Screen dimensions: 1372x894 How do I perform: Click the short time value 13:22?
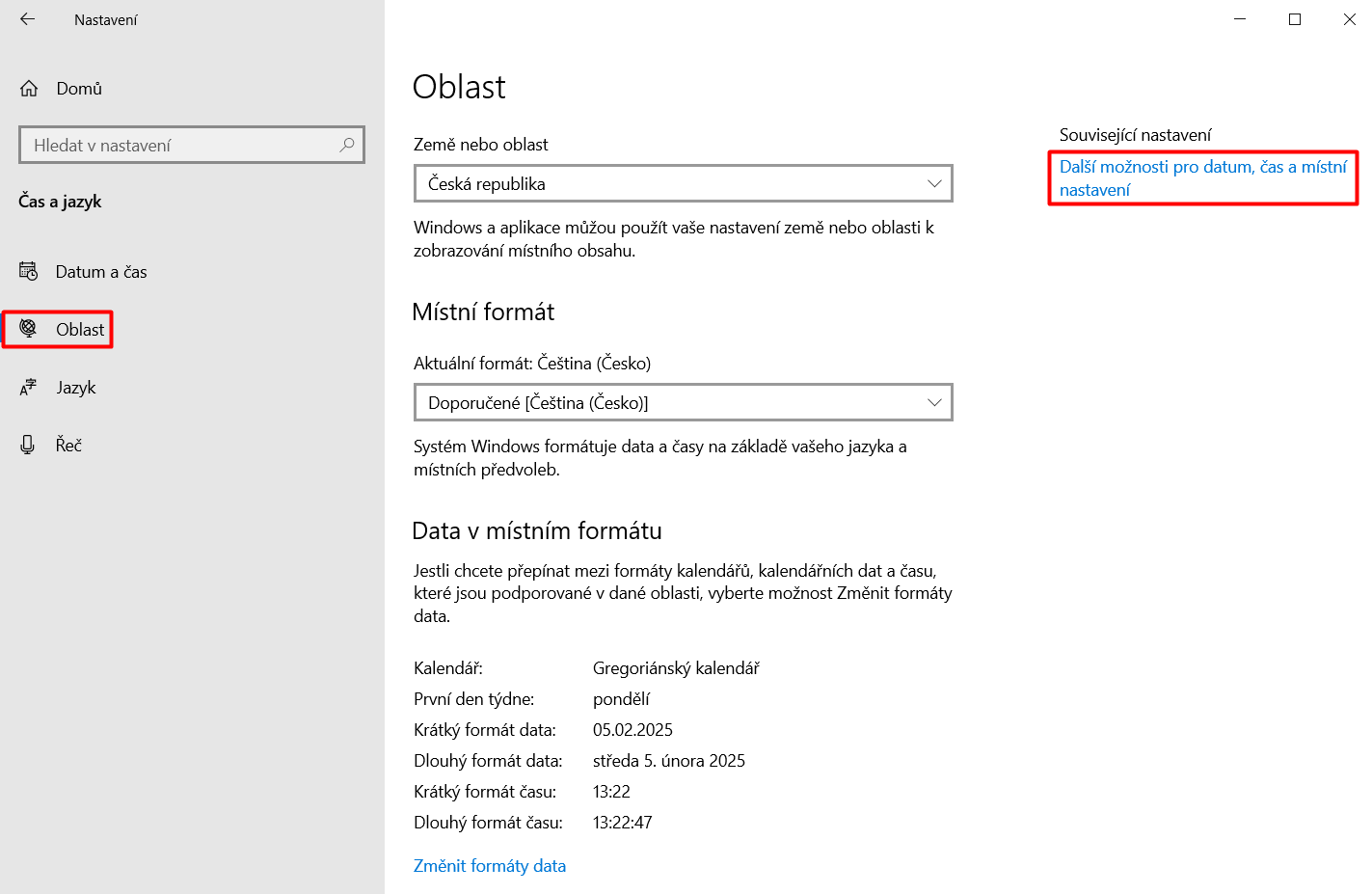611,792
